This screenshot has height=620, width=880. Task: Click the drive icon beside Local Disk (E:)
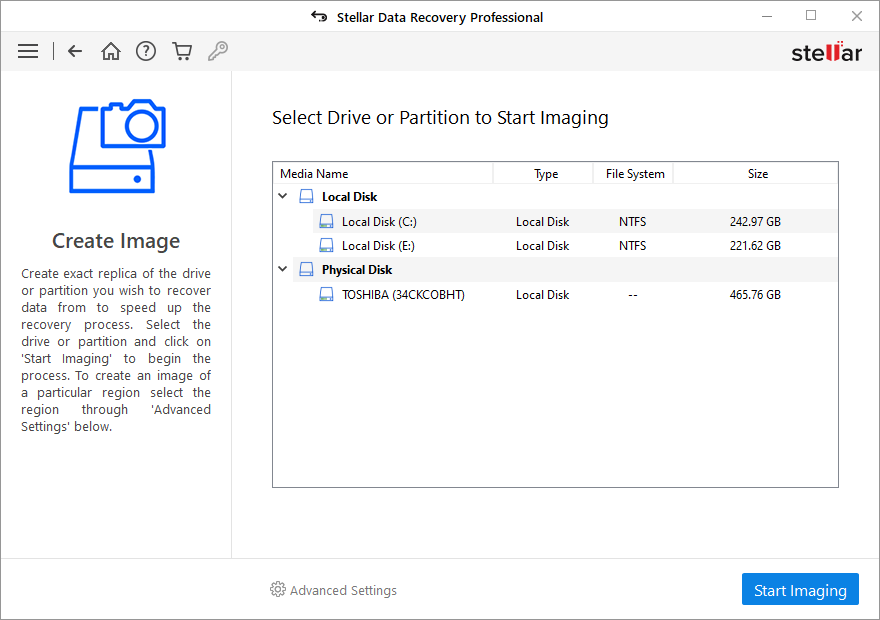point(326,246)
